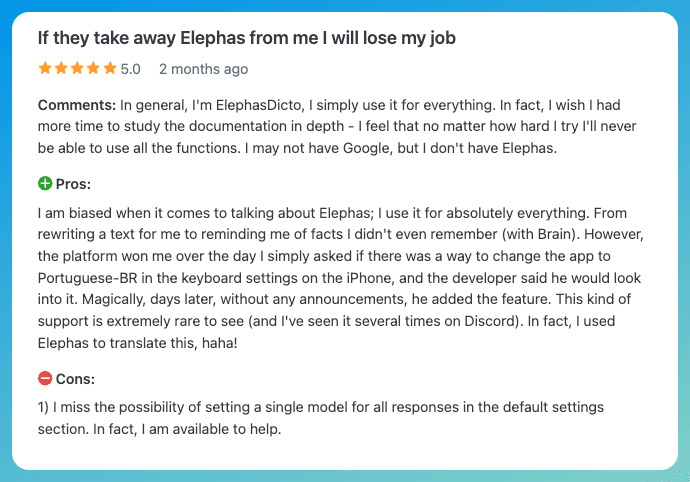Click the "Pros:" heading text
690x482 pixels.
click(x=73, y=184)
